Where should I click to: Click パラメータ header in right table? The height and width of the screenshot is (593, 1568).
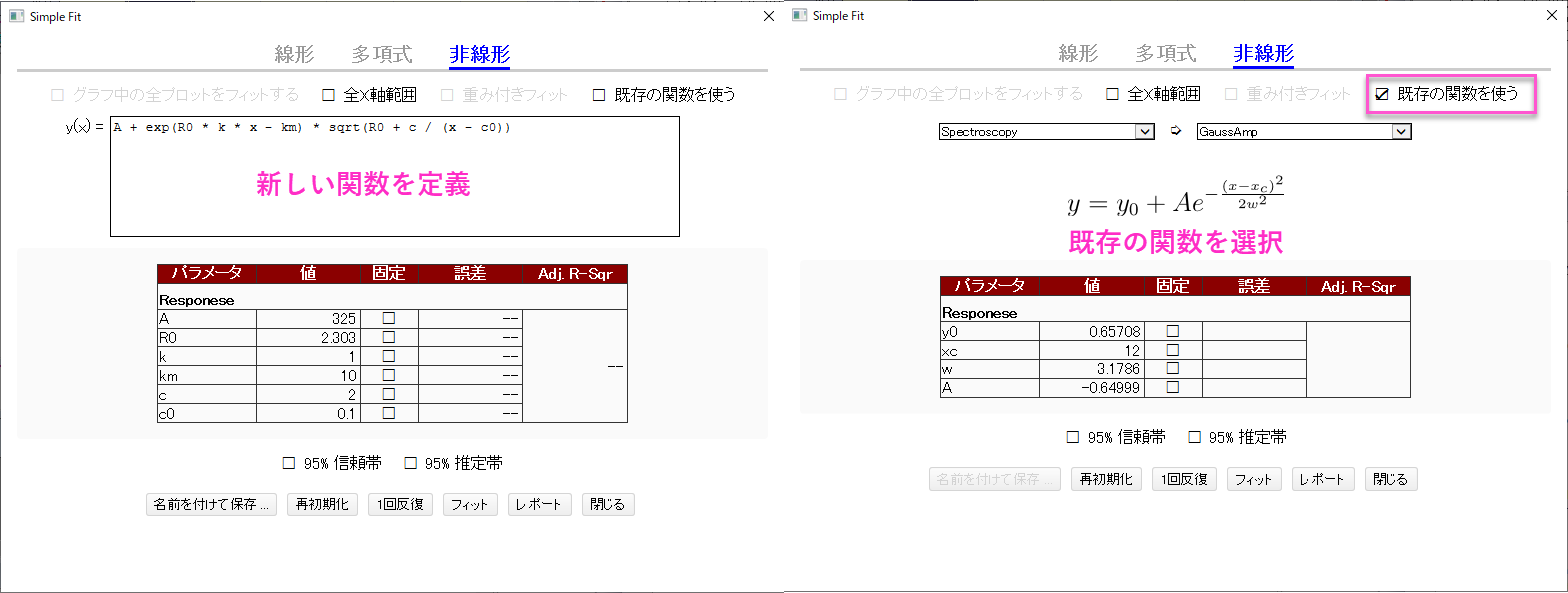point(990,286)
